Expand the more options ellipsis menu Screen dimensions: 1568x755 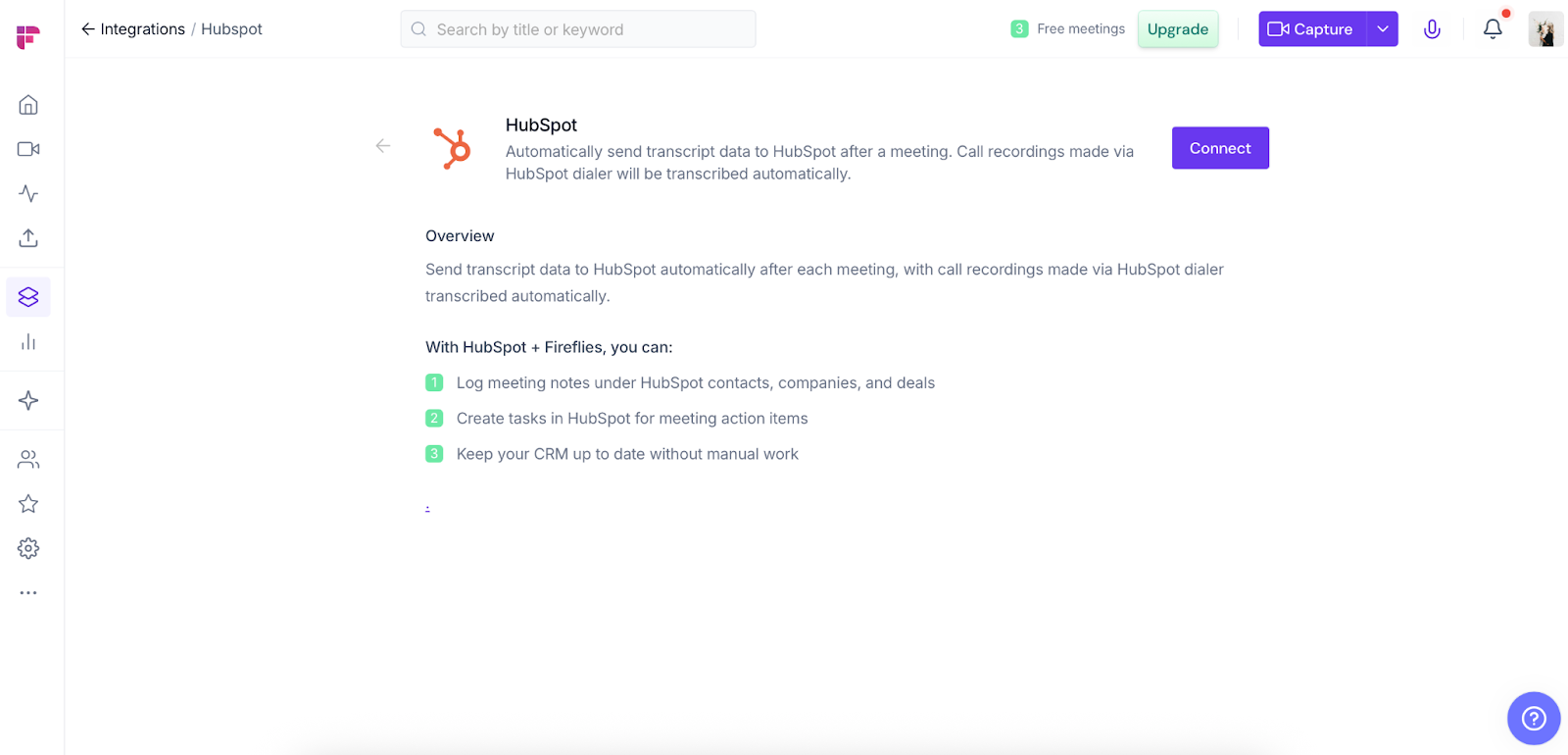pos(28,593)
